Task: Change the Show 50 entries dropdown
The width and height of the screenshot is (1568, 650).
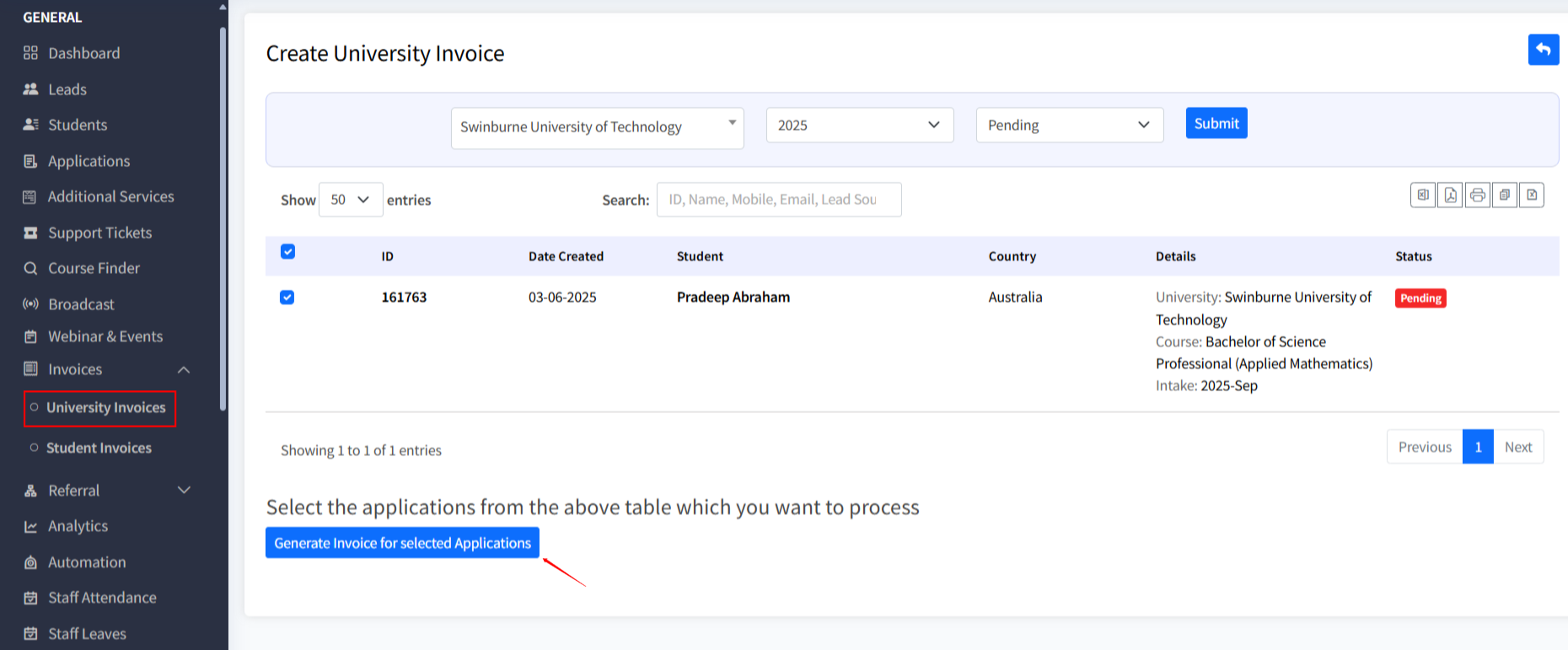Action: pyautogui.click(x=351, y=200)
